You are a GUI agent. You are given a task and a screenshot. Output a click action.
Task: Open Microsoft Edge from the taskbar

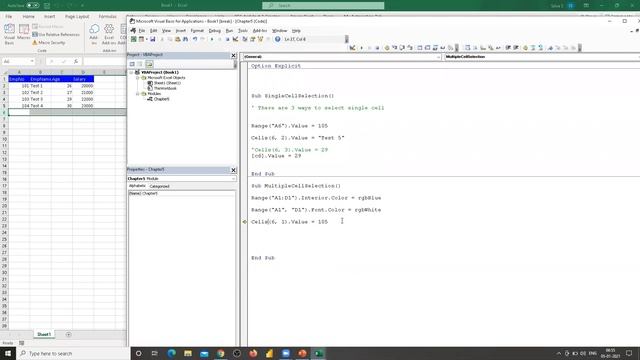[x=171, y=353]
